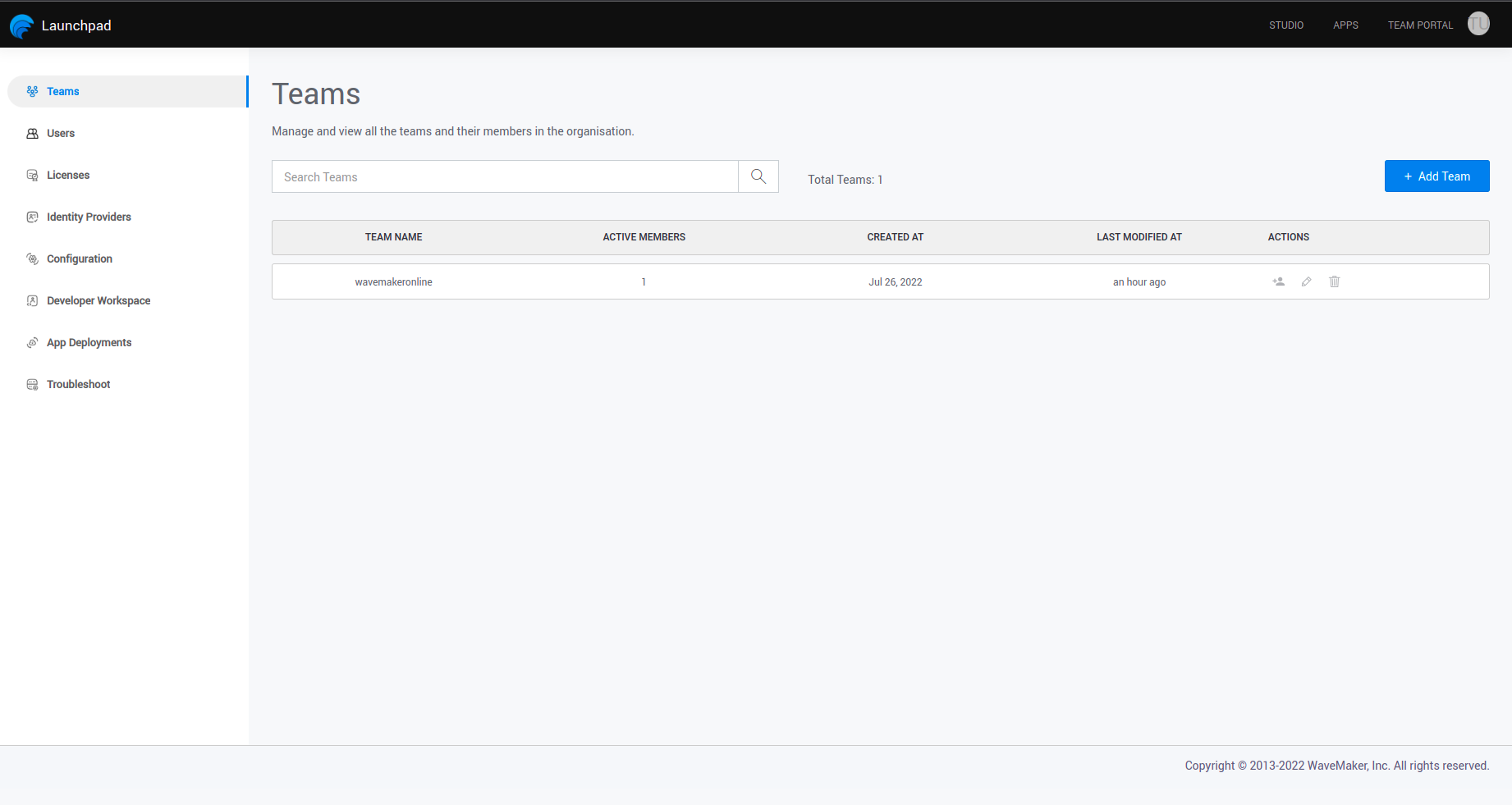Click the edit pencil icon for wavemakeronline
This screenshot has height=805, width=1512.
(1306, 281)
